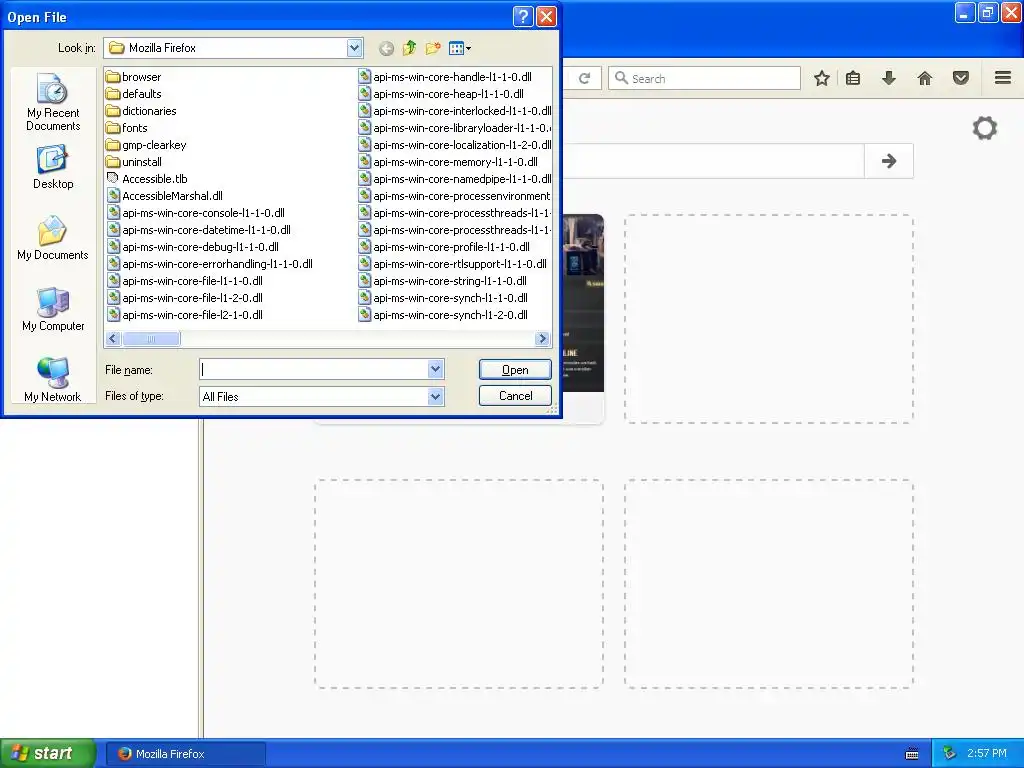The width and height of the screenshot is (1024, 768).
Task: Open new tab gear settings
Action: (x=985, y=128)
